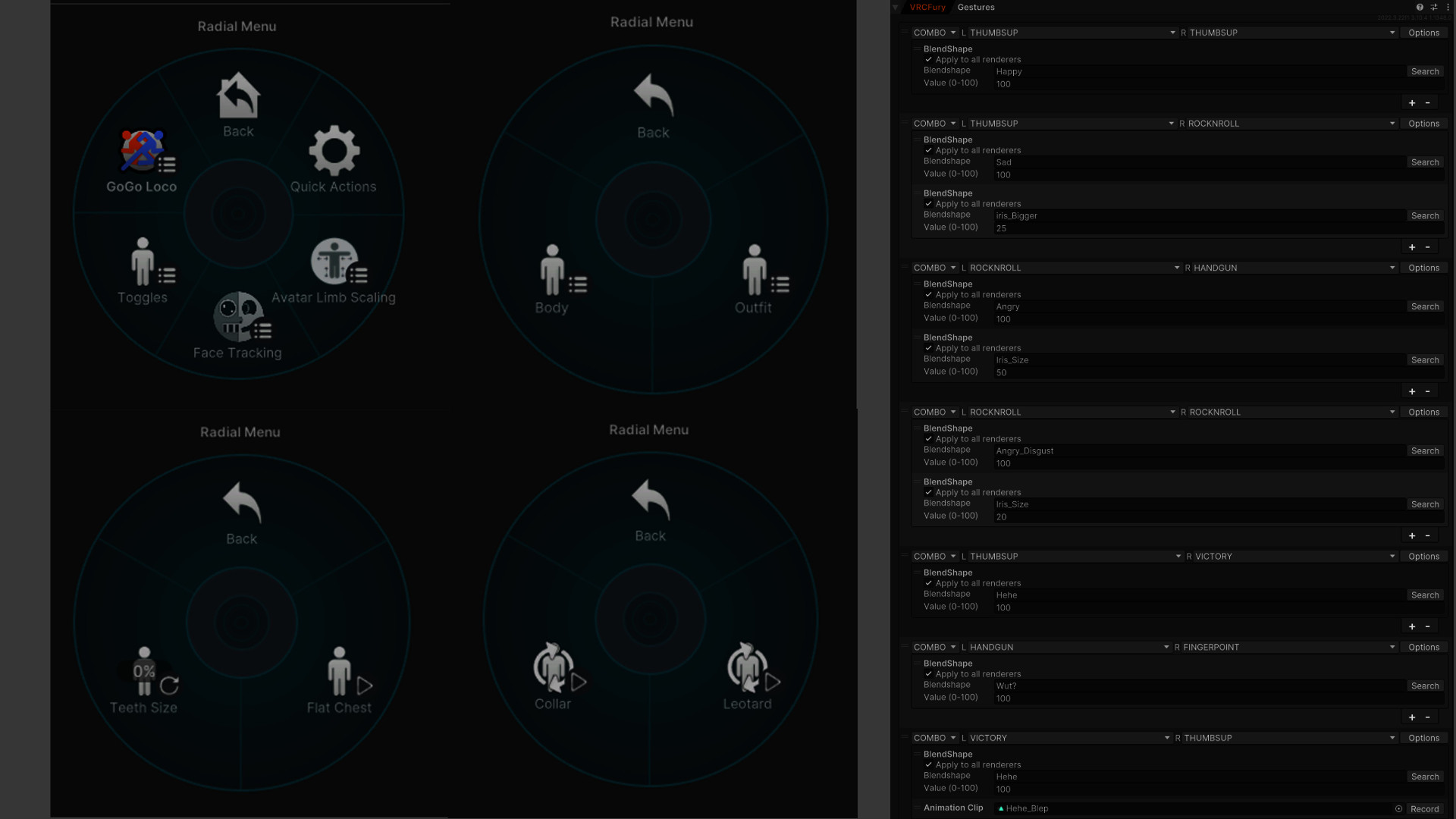This screenshot has width=1456, height=819.
Task: Select the VRCFury header tab
Action: 927,7
